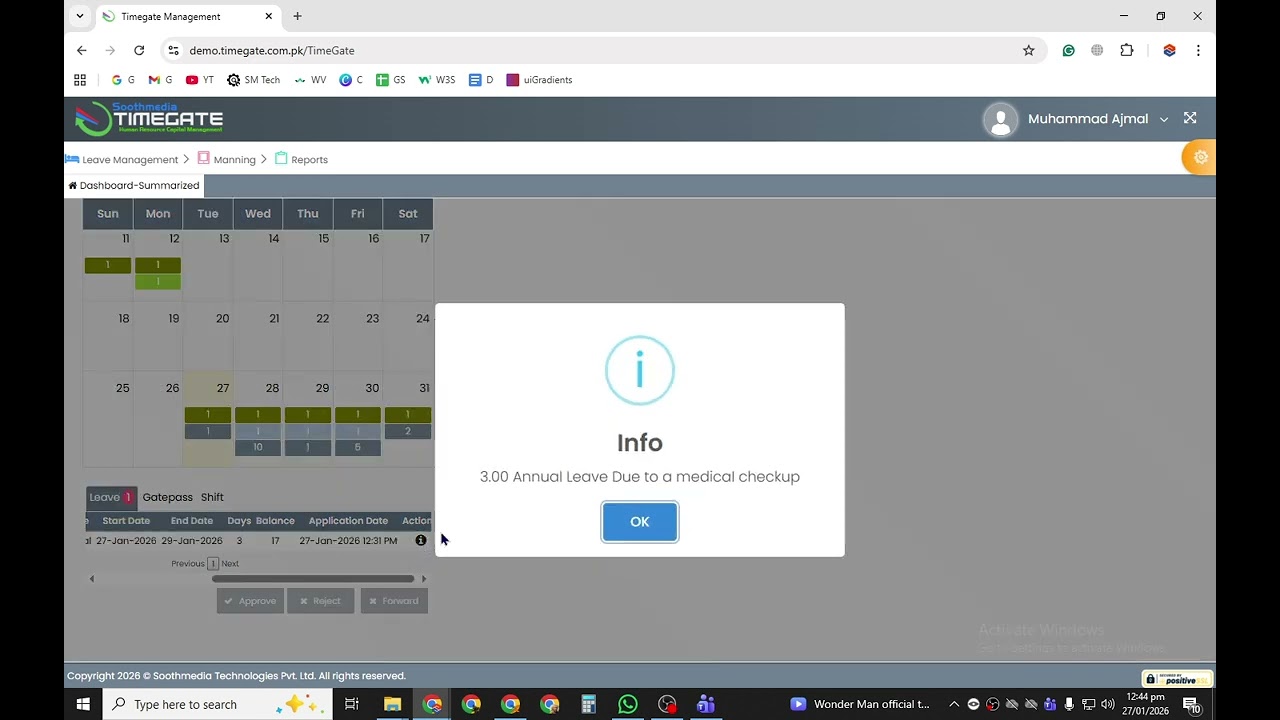Screen dimensions: 1280x720
Task: Select the Dashboard-Summarized tab
Action: coord(134,185)
